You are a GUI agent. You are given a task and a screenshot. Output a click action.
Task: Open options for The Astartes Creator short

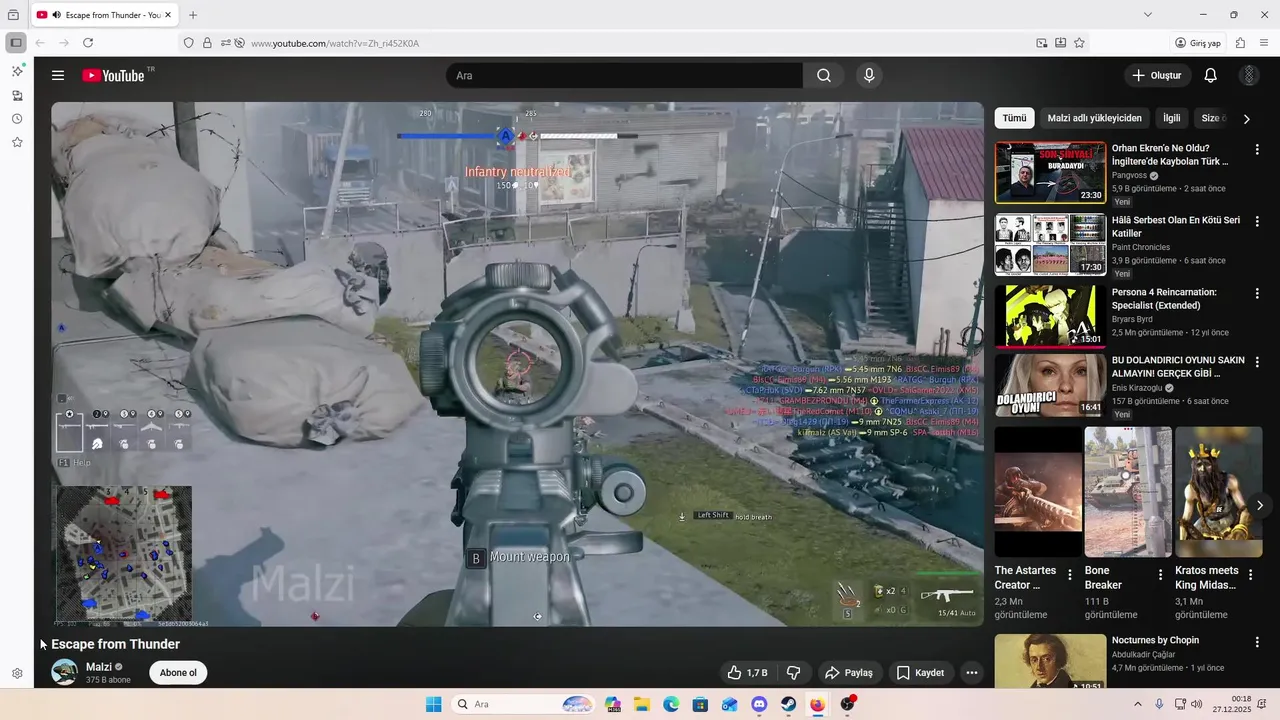(1070, 575)
